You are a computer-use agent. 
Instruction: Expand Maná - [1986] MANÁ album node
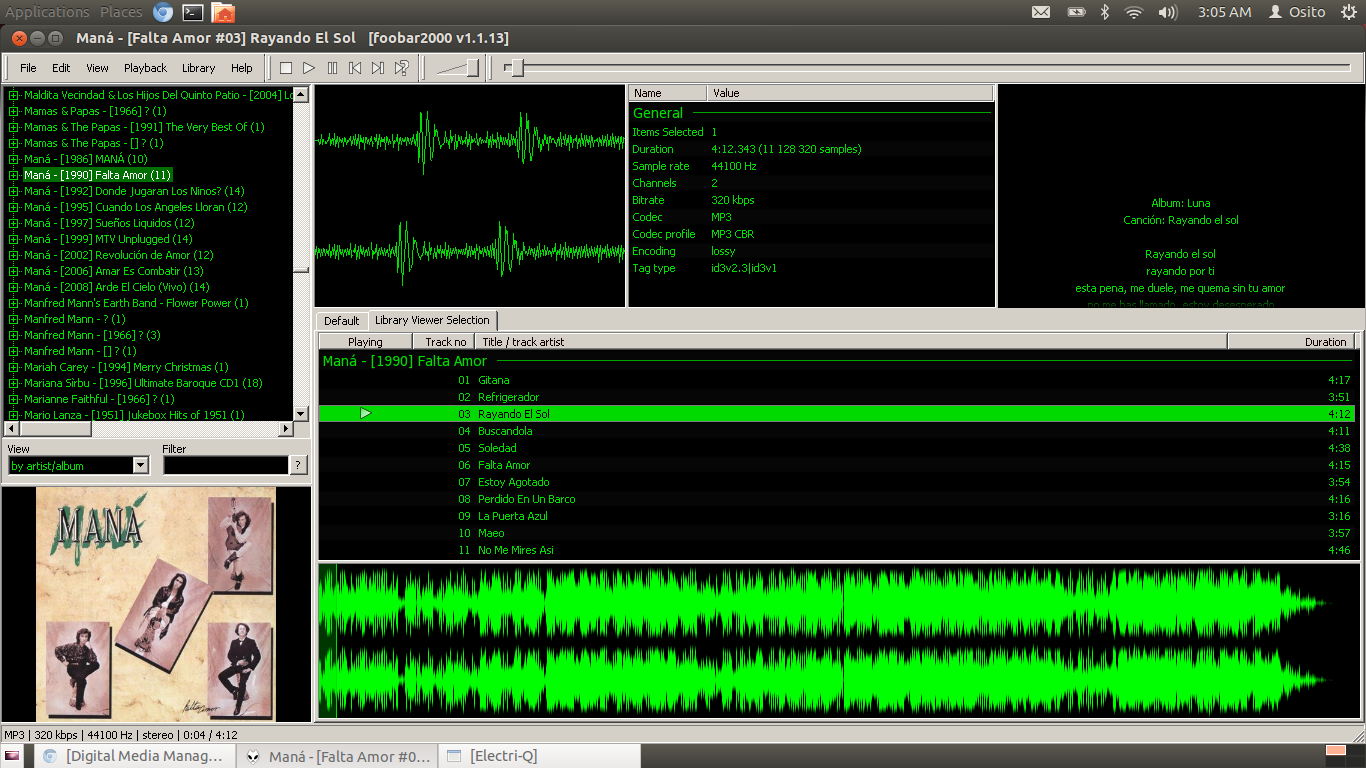point(14,159)
